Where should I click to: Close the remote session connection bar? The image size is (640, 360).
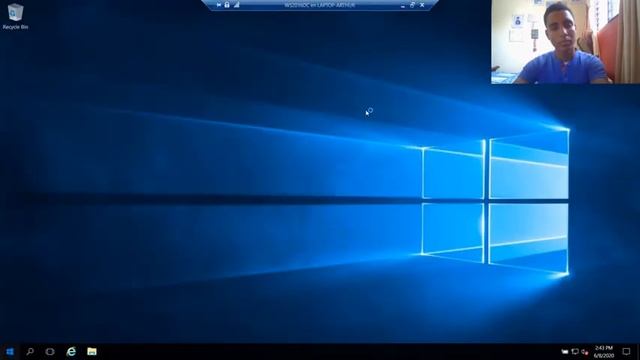click(422, 5)
